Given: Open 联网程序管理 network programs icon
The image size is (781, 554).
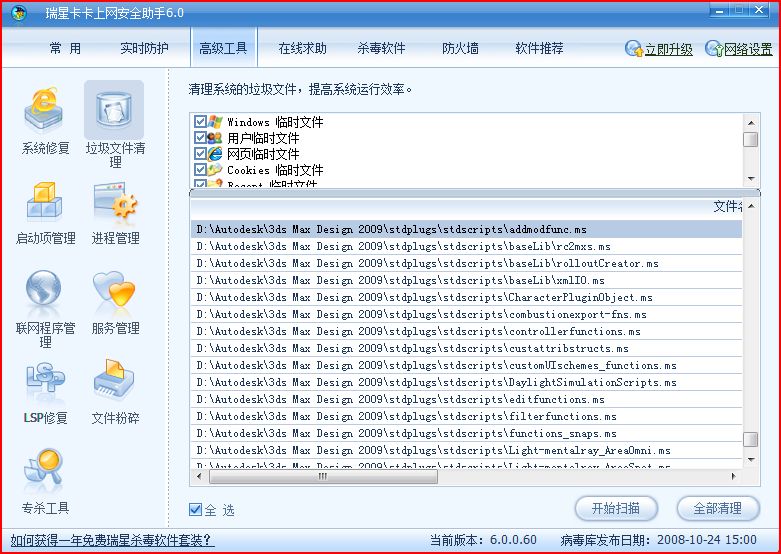Looking at the screenshot, I should pyautogui.click(x=44, y=287).
